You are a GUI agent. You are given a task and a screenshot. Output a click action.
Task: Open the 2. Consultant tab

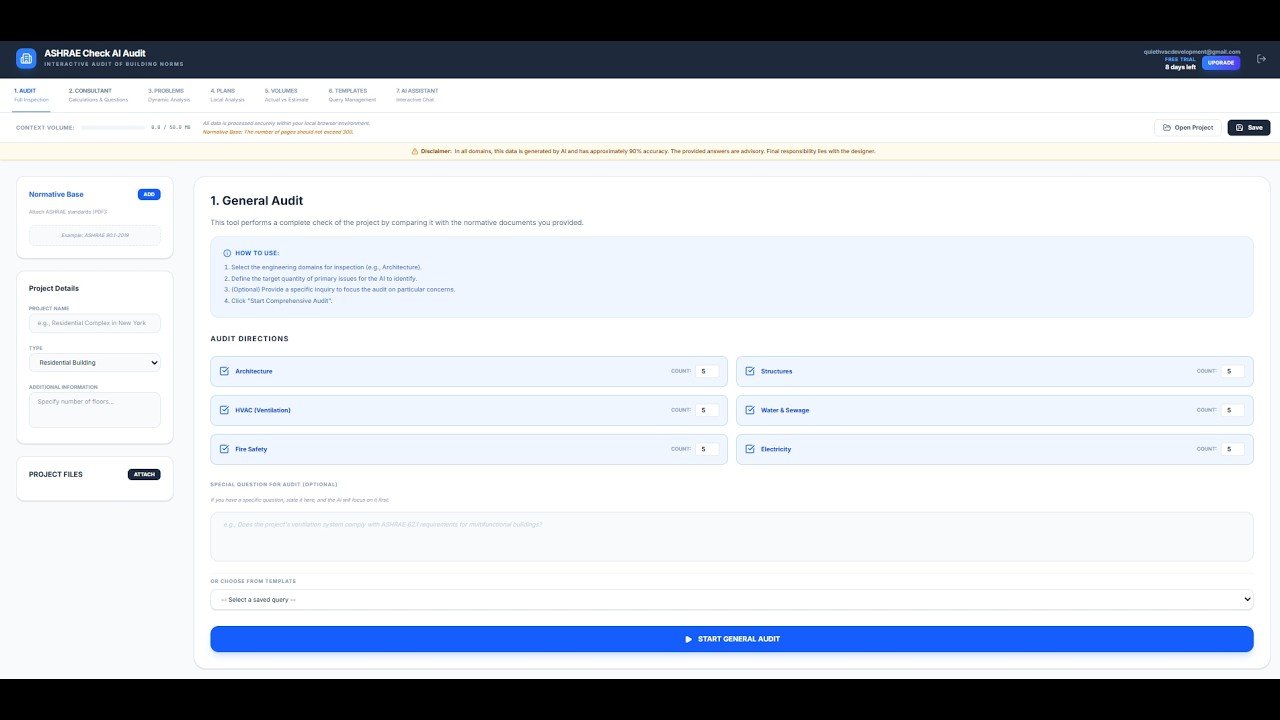pyautogui.click(x=98, y=95)
